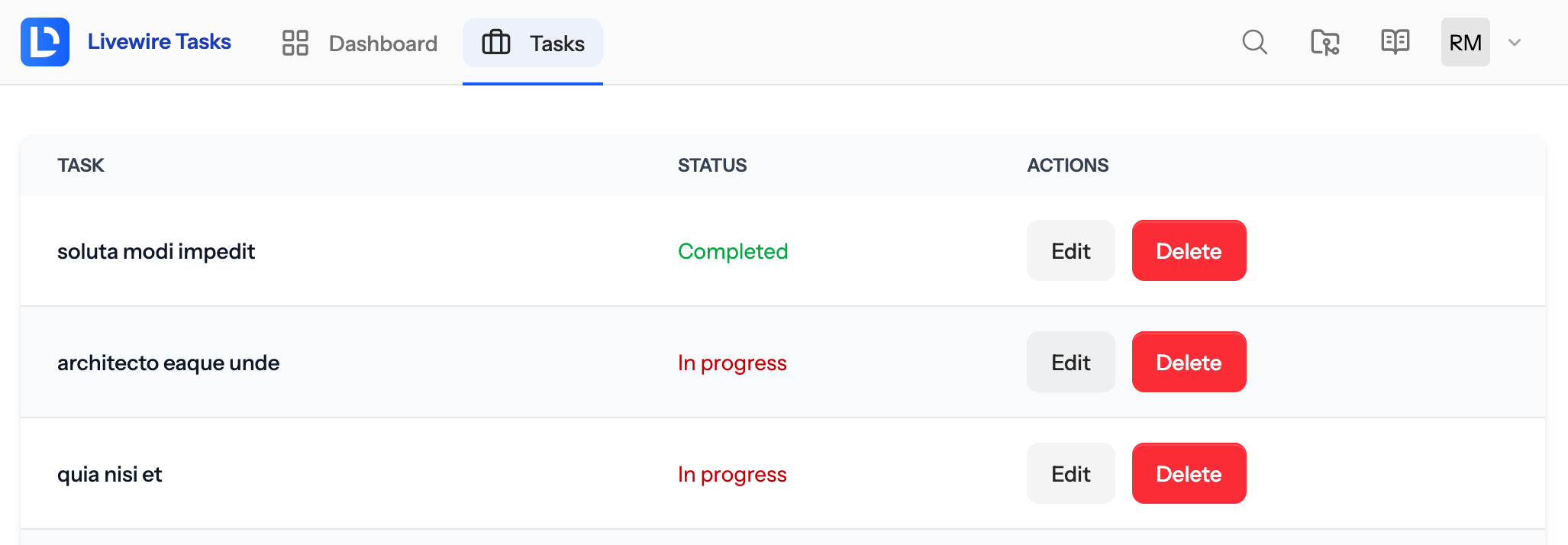Click the Livewire Tasks logo icon
The width and height of the screenshot is (1568, 545).
tap(45, 42)
